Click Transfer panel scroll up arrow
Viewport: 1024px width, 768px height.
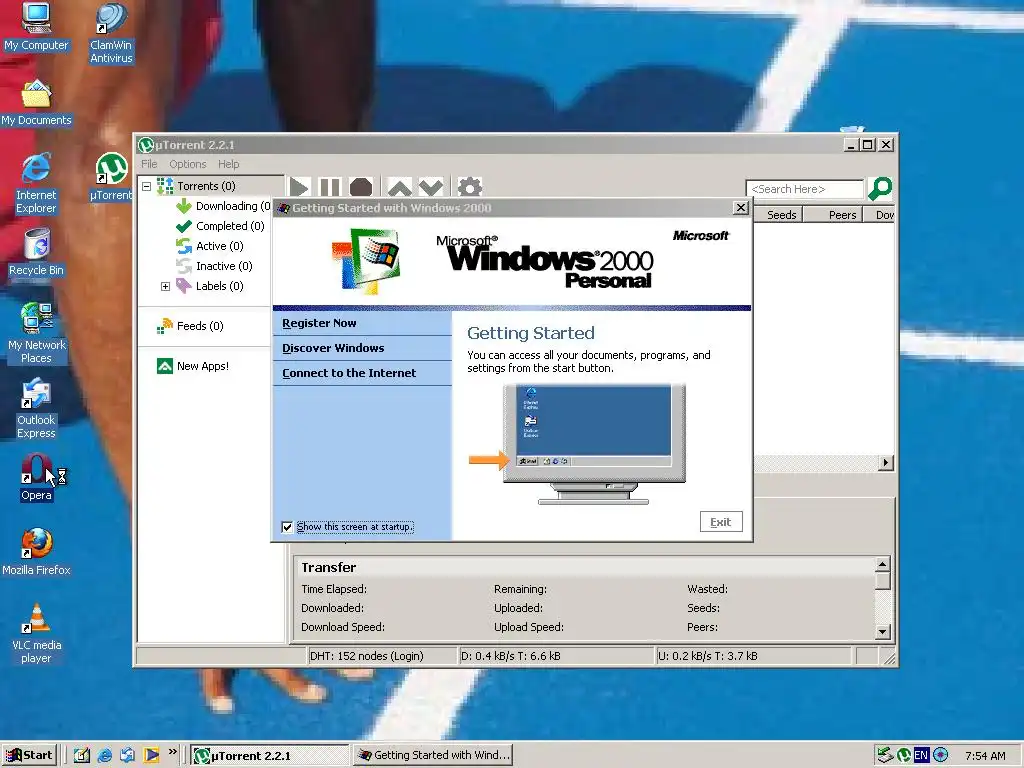coord(883,564)
